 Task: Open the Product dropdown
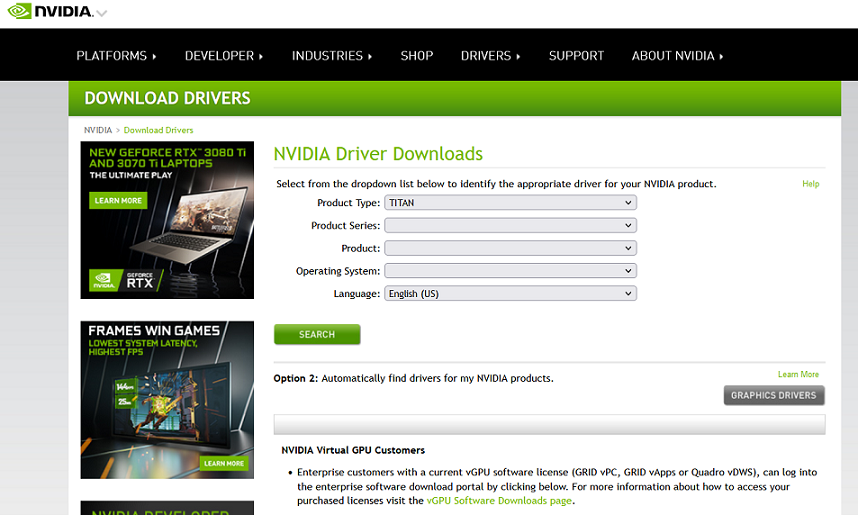pos(511,248)
